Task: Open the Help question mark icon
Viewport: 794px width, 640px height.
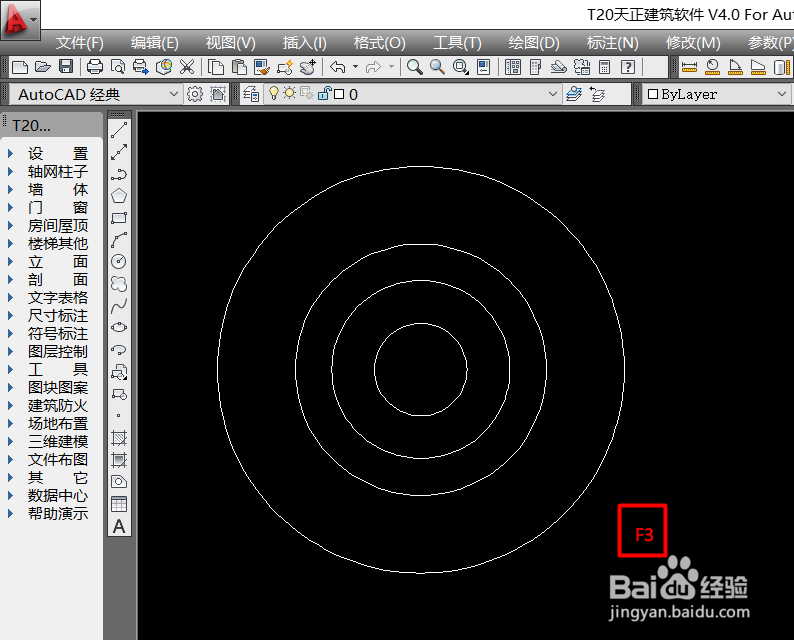Action: coord(628,67)
